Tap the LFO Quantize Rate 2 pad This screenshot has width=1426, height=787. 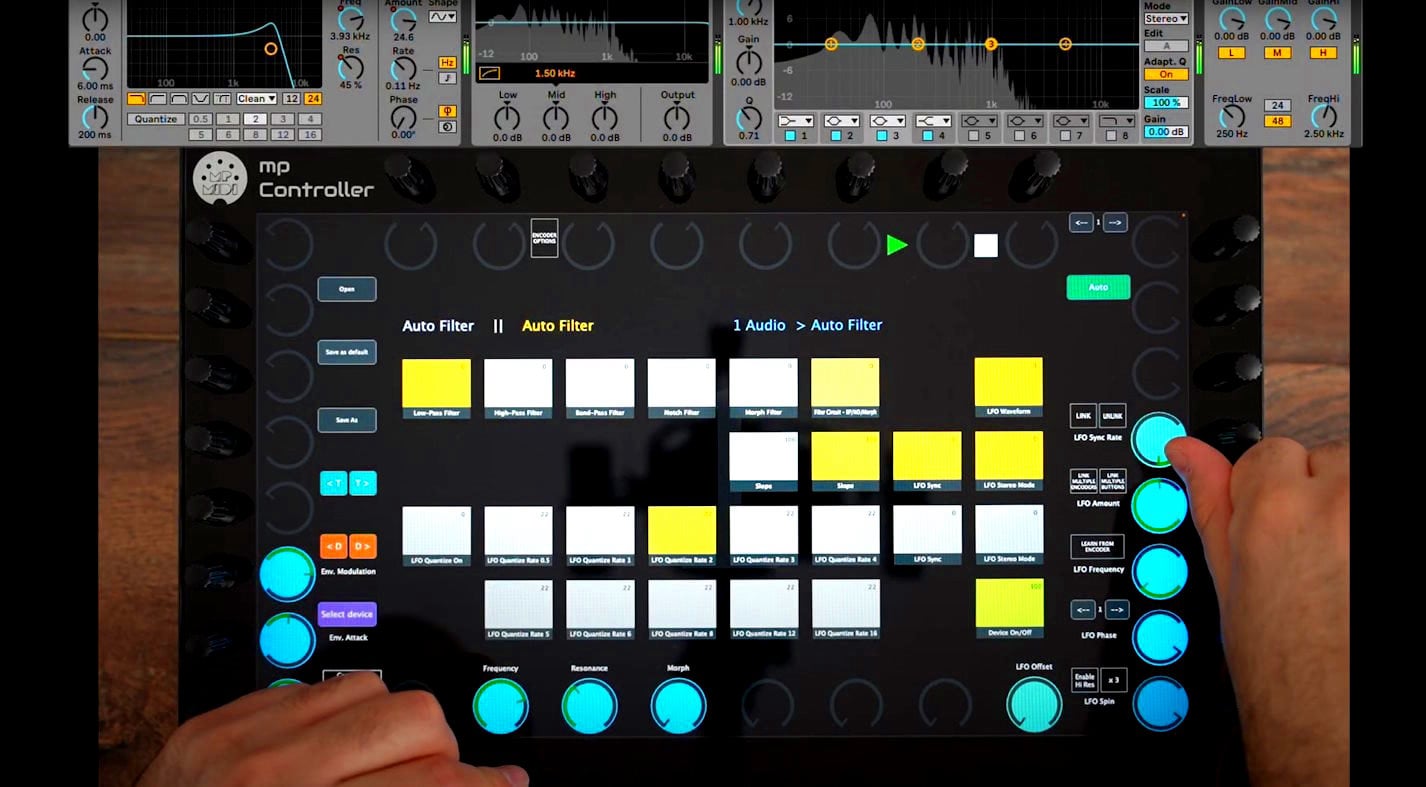coord(681,535)
